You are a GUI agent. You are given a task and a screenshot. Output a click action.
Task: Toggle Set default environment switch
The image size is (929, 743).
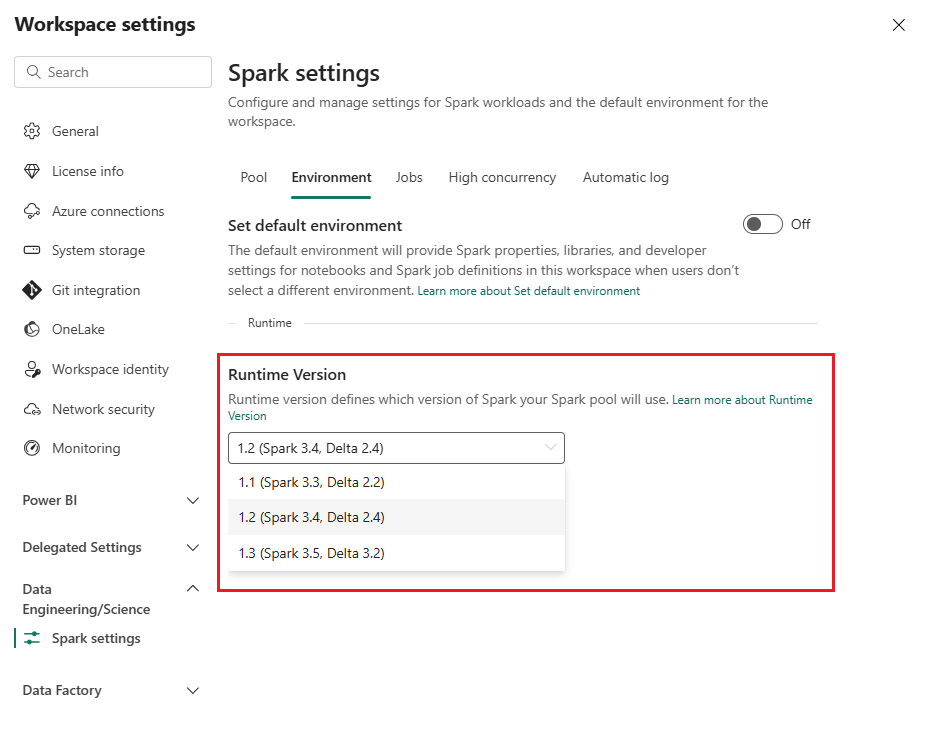(x=762, y=224)
